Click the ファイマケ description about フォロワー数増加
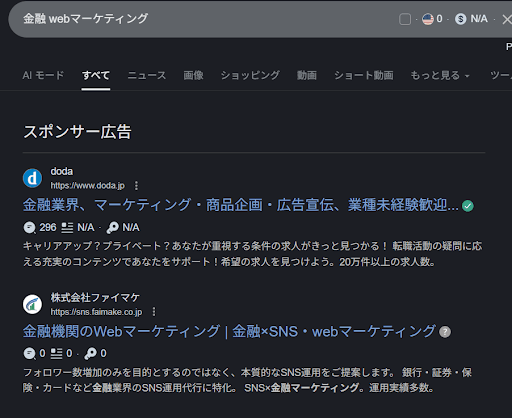Viewport: 512px width, 418px height. tap(247, 380)
